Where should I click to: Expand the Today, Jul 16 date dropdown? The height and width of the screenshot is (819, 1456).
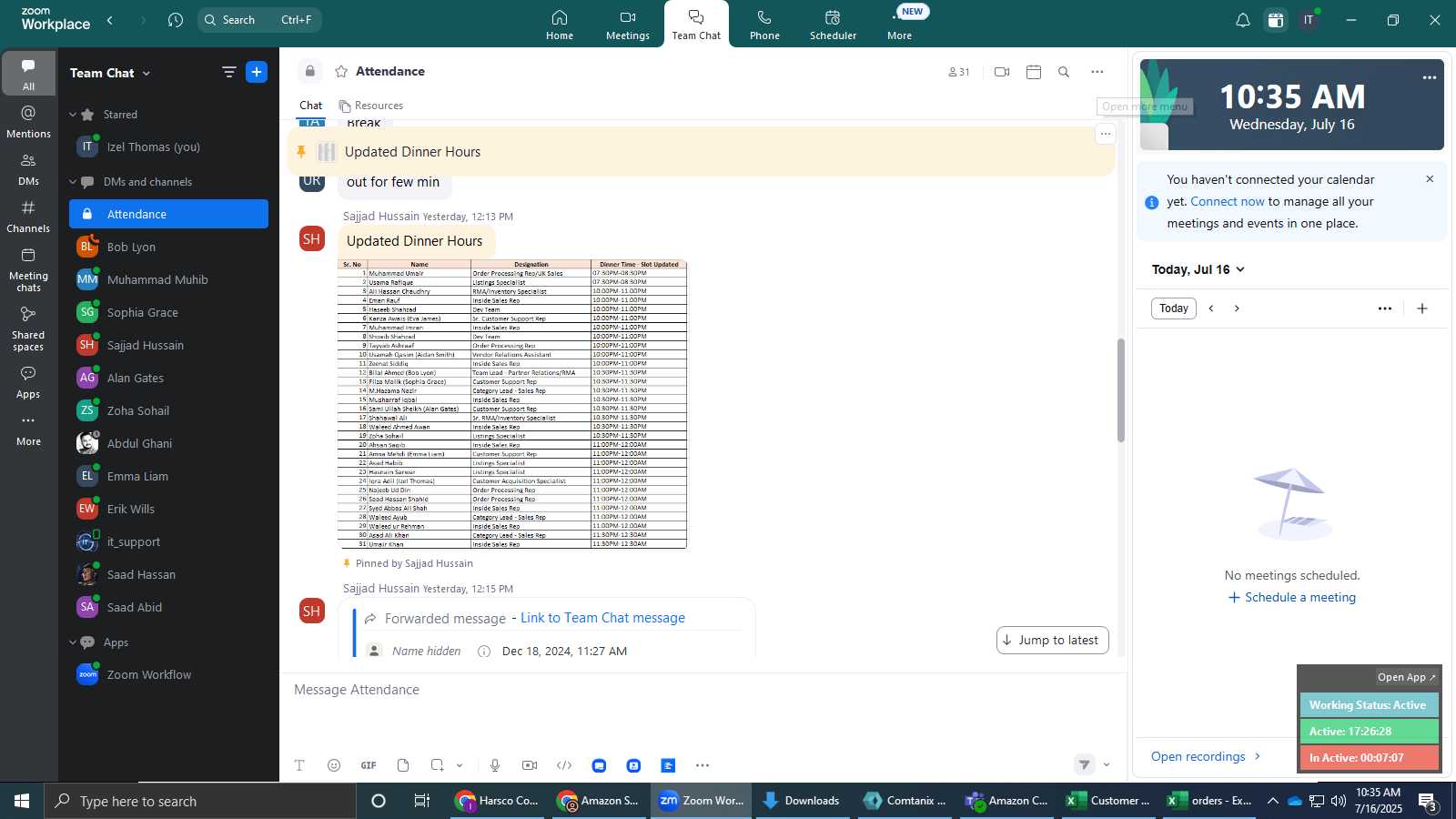pyautogui.click(x=1198, y=269)
